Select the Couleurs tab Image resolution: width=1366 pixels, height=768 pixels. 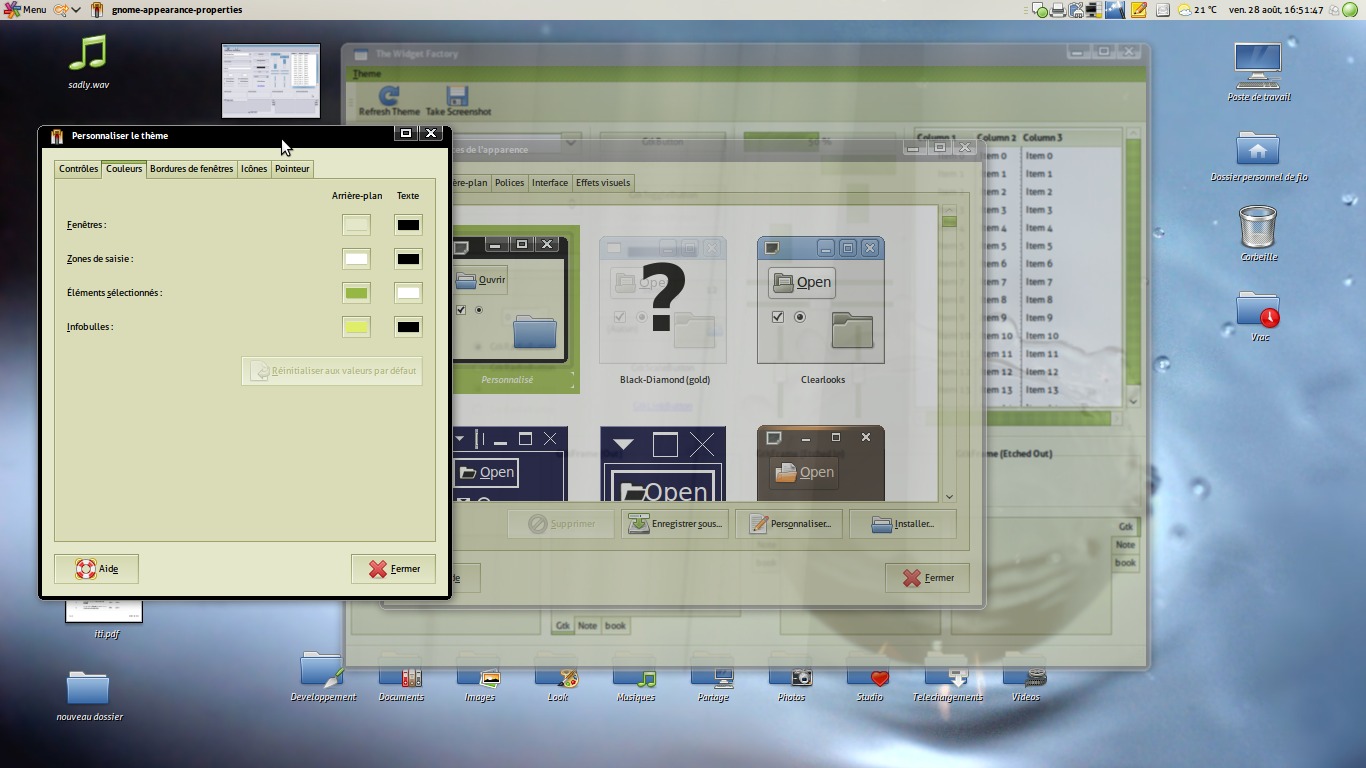[x=124, y=169]
